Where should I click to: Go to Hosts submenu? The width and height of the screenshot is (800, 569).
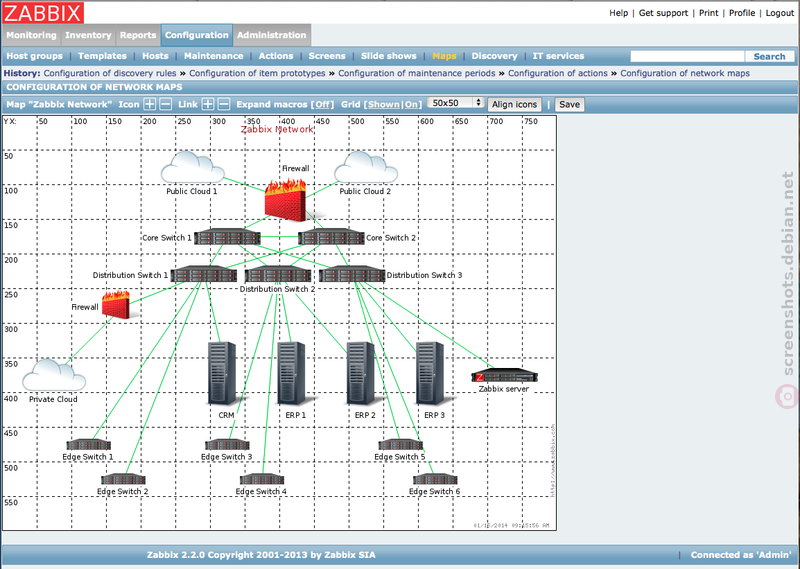155,56
